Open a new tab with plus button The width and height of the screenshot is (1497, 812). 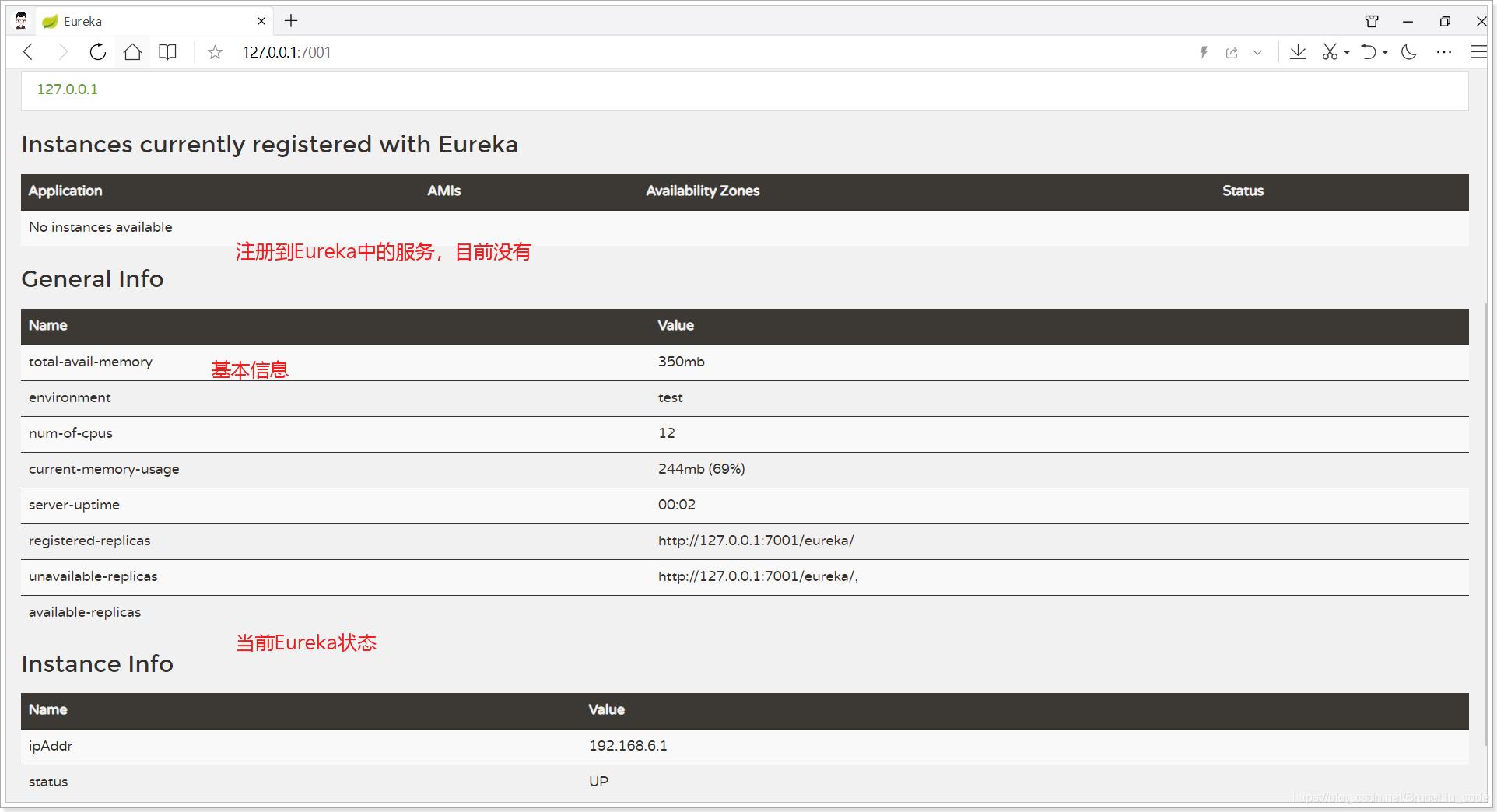(x=291, y=21)
